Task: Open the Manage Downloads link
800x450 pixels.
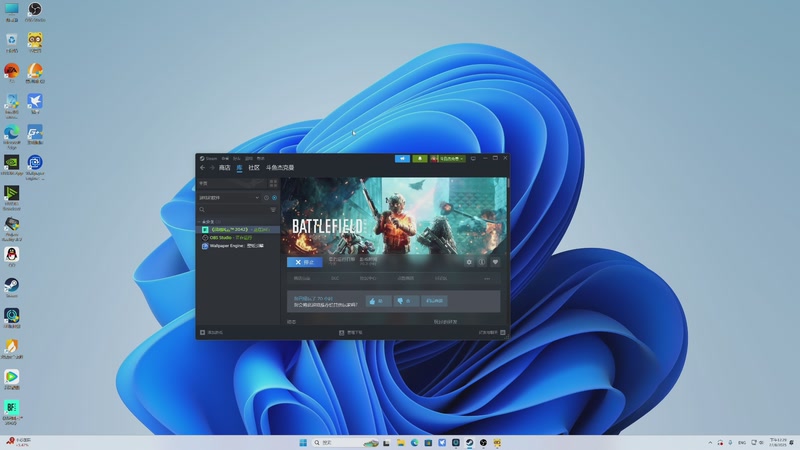Action: (x=351, y=333)
